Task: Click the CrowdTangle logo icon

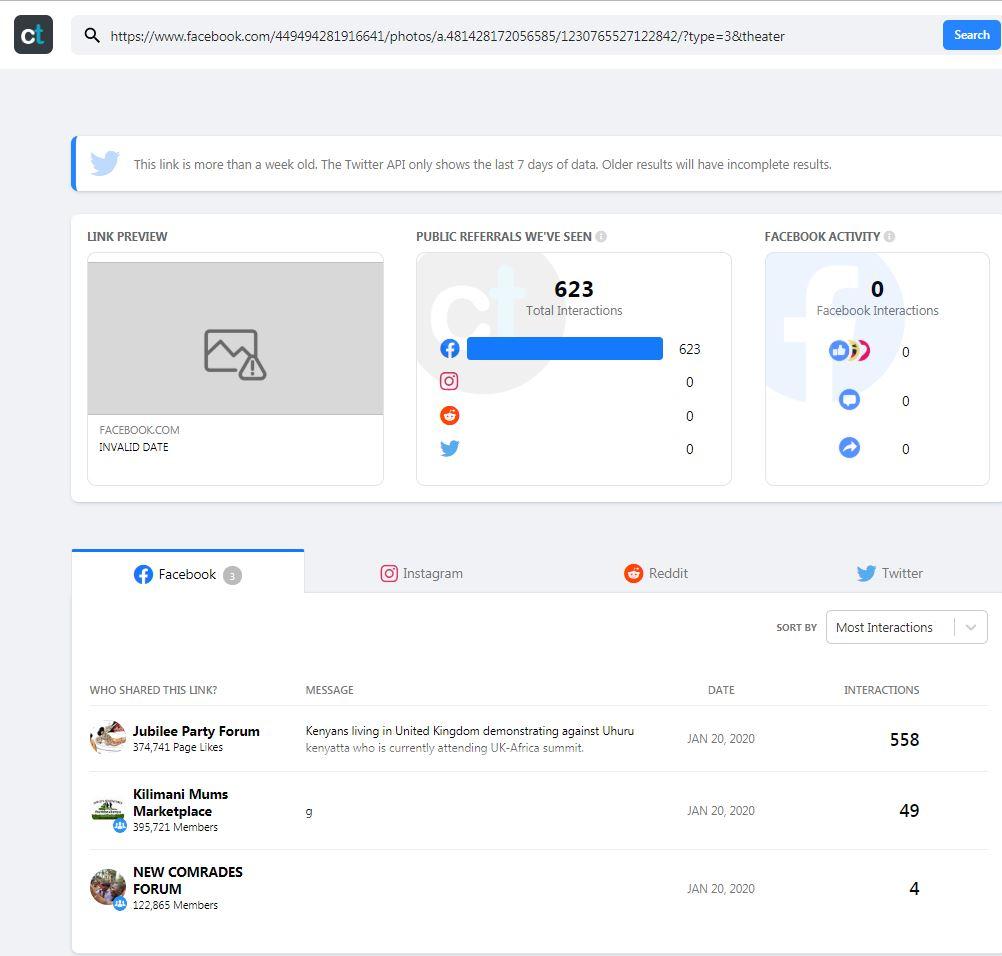Action: click(x=33, y=35)
